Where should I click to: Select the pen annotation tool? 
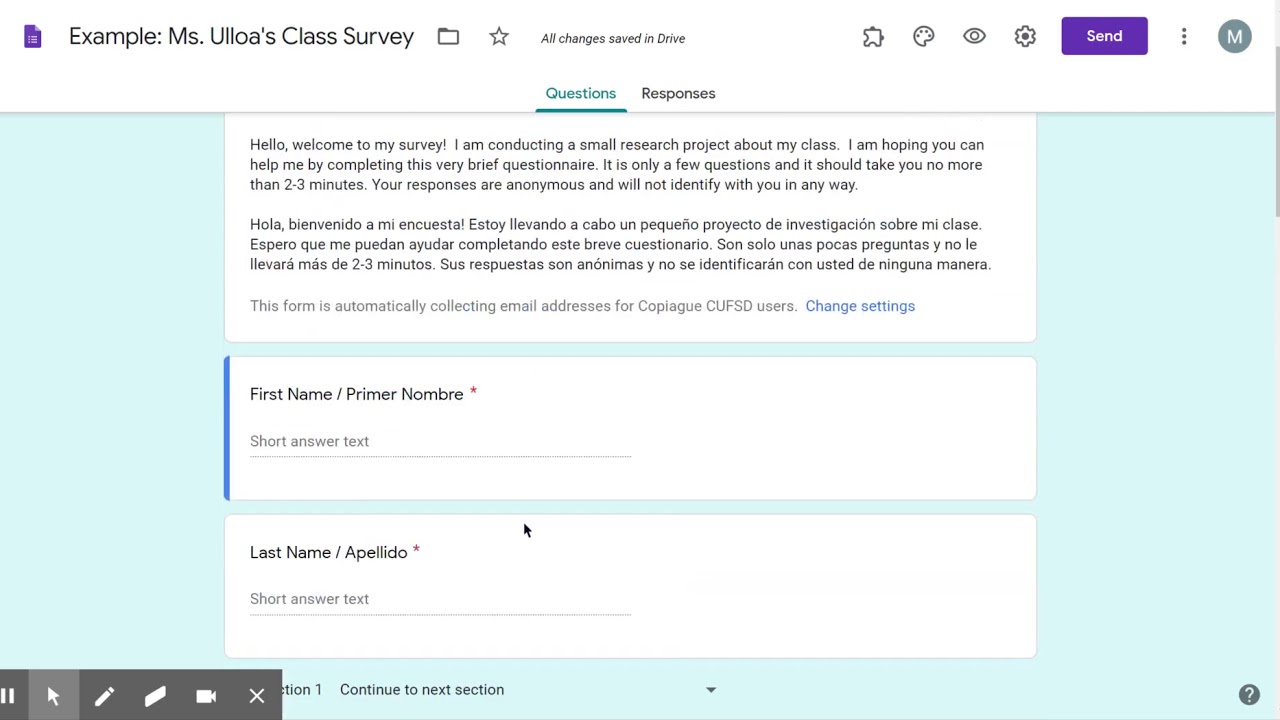pyautogui.click(x=104, y=696)
